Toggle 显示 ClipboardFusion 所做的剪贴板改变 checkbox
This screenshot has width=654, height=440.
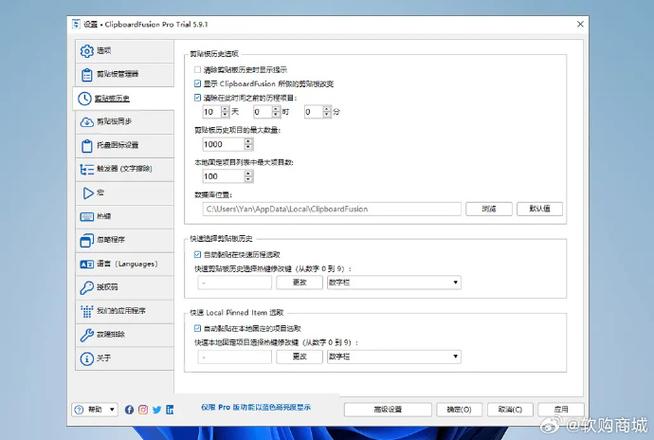(x=198, y=84)
